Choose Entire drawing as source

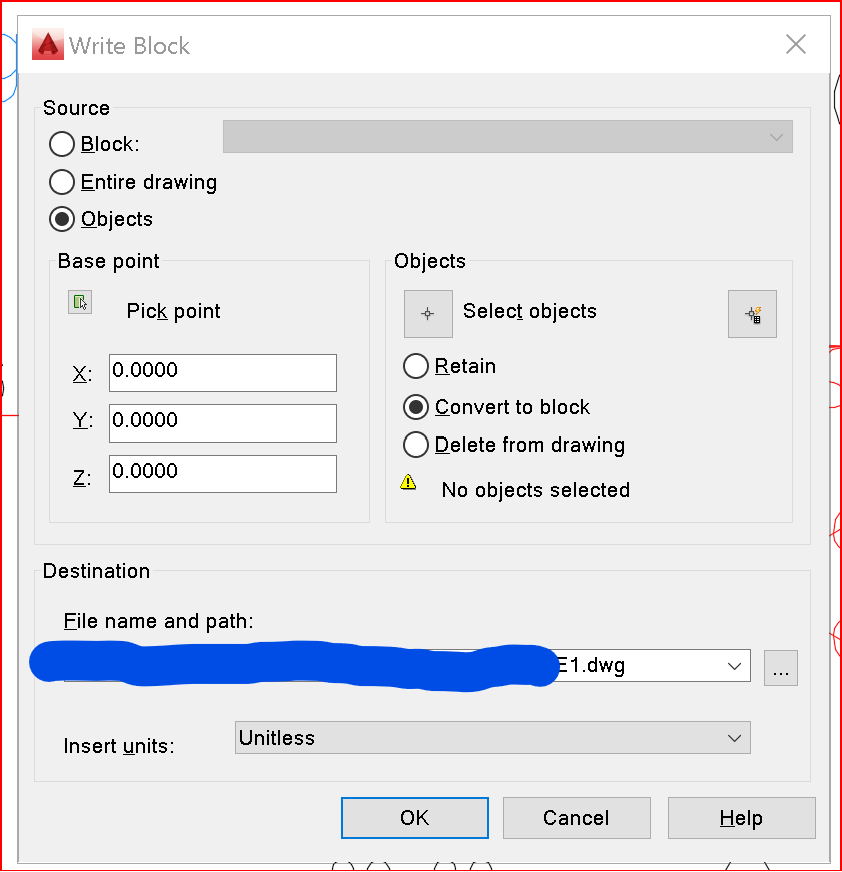click(x=62, y=182)
